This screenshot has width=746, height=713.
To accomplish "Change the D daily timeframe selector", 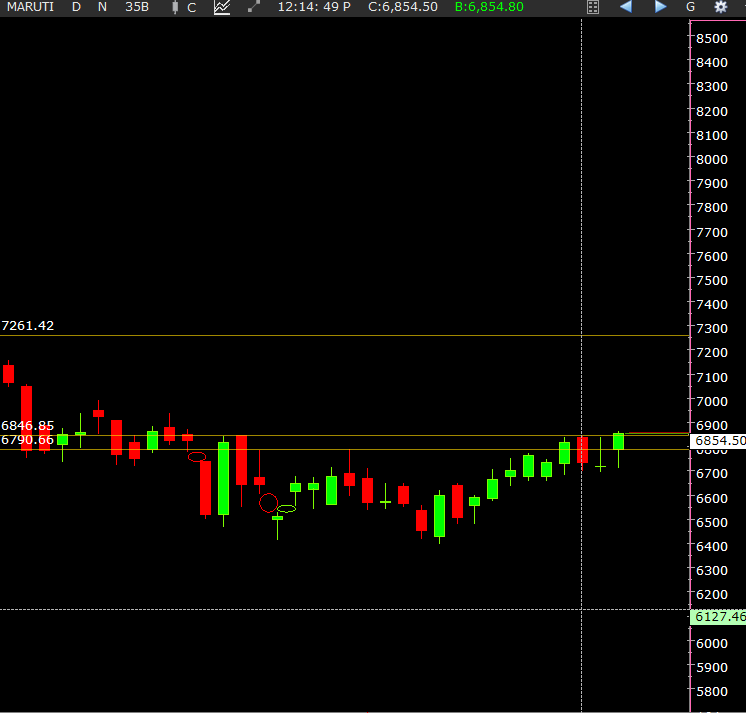I will (x=76, y=7).
